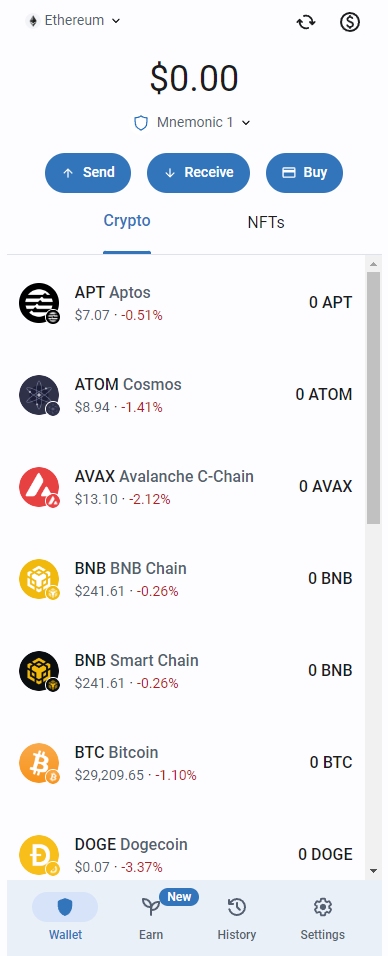
Task: Click the refresh sync arrows icon
Action: (306, 23)
